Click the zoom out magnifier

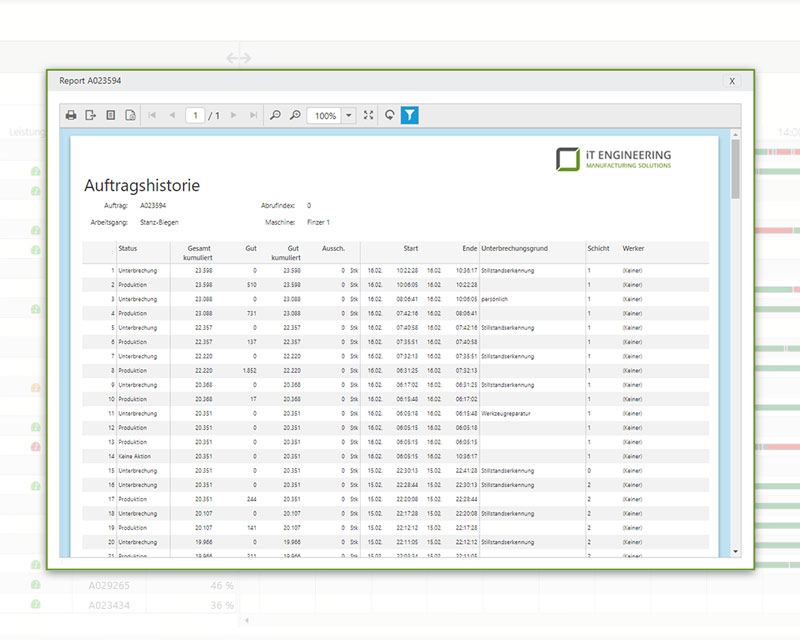(276, 116)
